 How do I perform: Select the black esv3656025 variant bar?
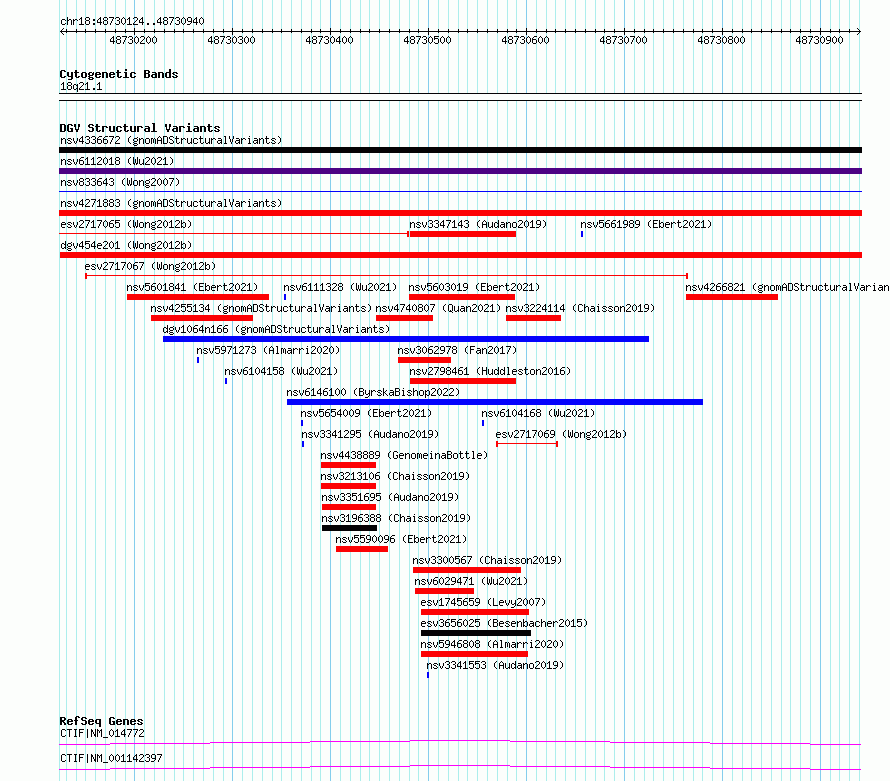coord(476,633)
